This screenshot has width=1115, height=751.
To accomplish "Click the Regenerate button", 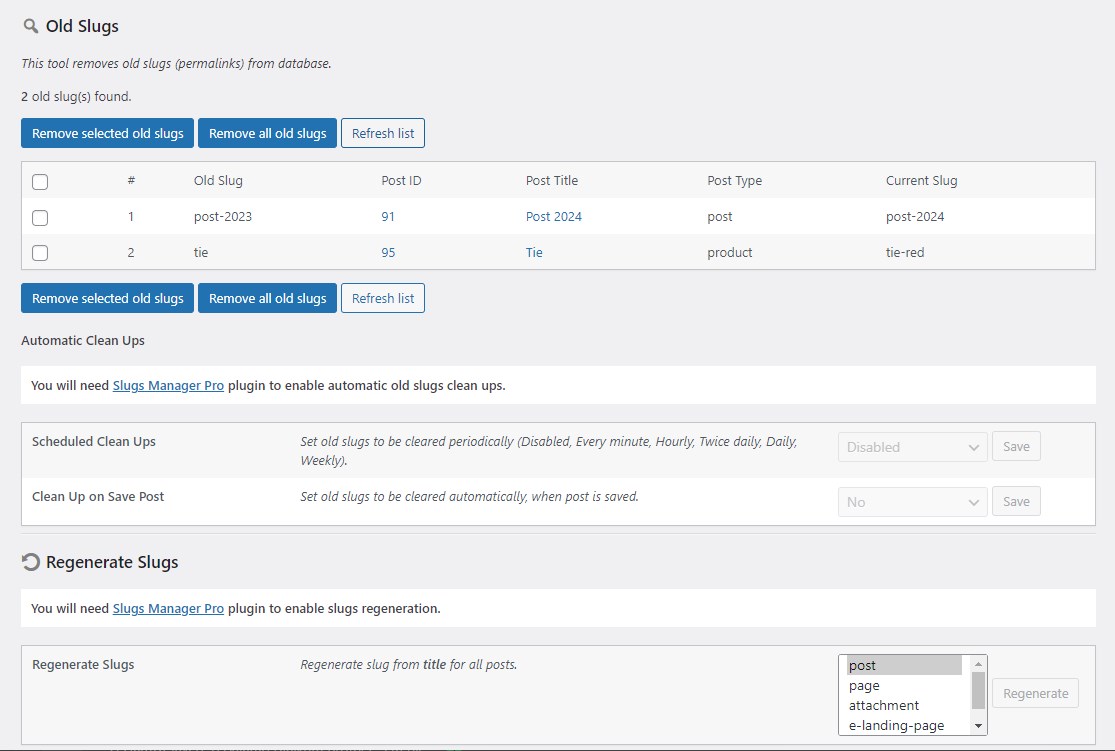I will (1035, 693).
